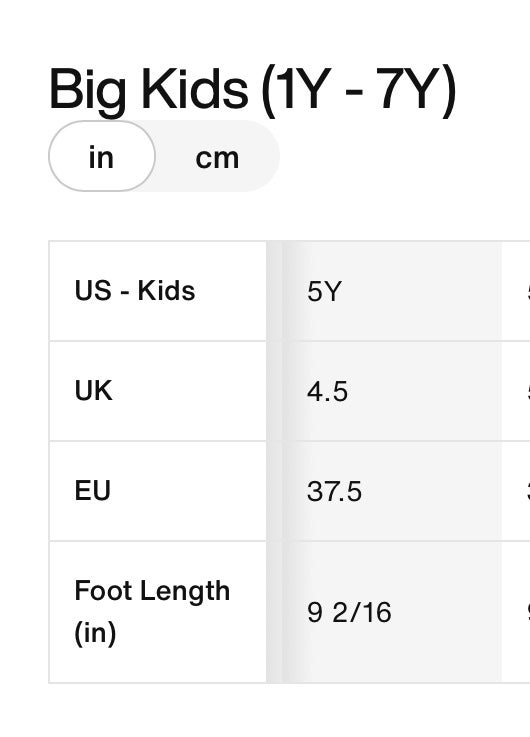The width and height of the screenshot is (530, 737).
Task: Click the partially visible next foot length cell
Action: [x=516, y=612]
